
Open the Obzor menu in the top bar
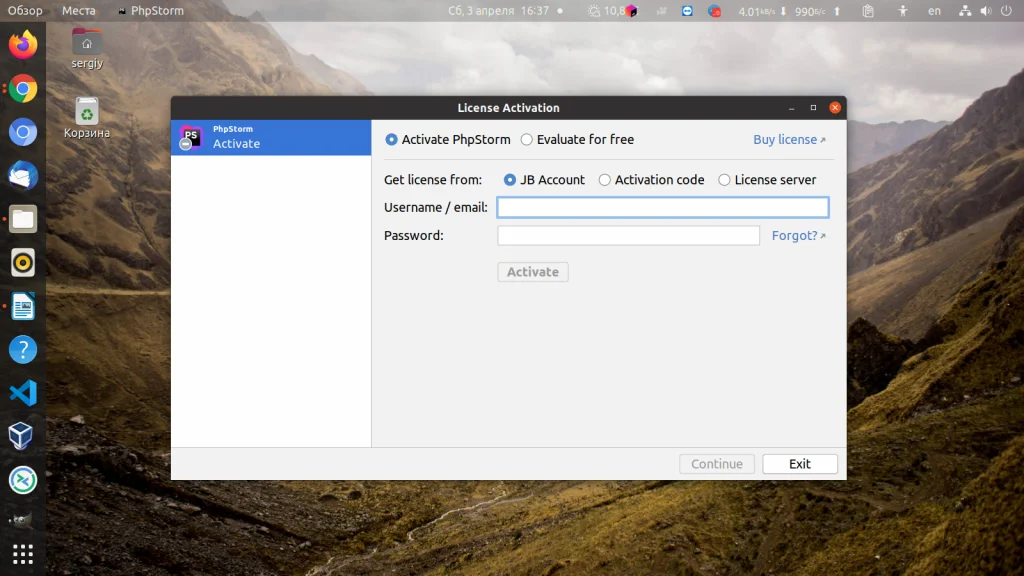[x=23, y=10]
